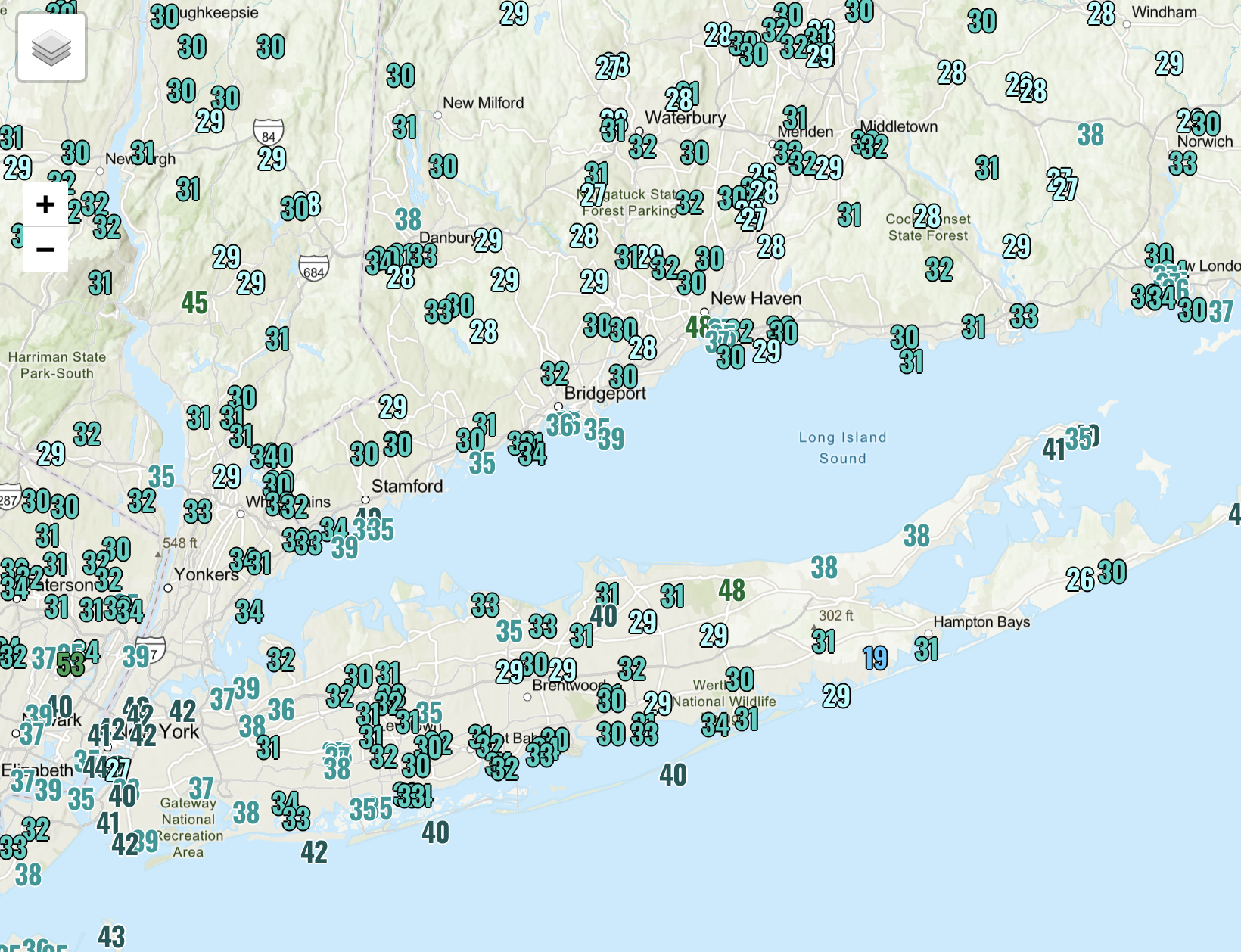Select the New Milford town label

(483, 103)
